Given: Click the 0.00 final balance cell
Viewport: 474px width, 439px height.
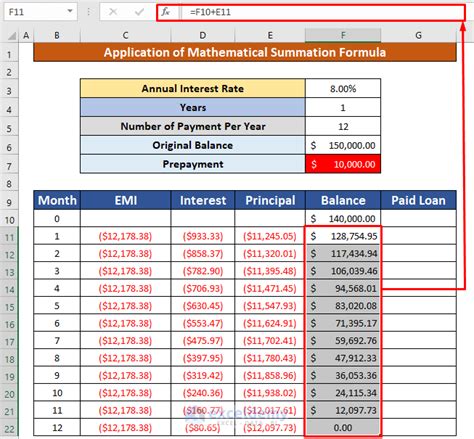Looking at the screenshot, I should [x=343, y=427].
